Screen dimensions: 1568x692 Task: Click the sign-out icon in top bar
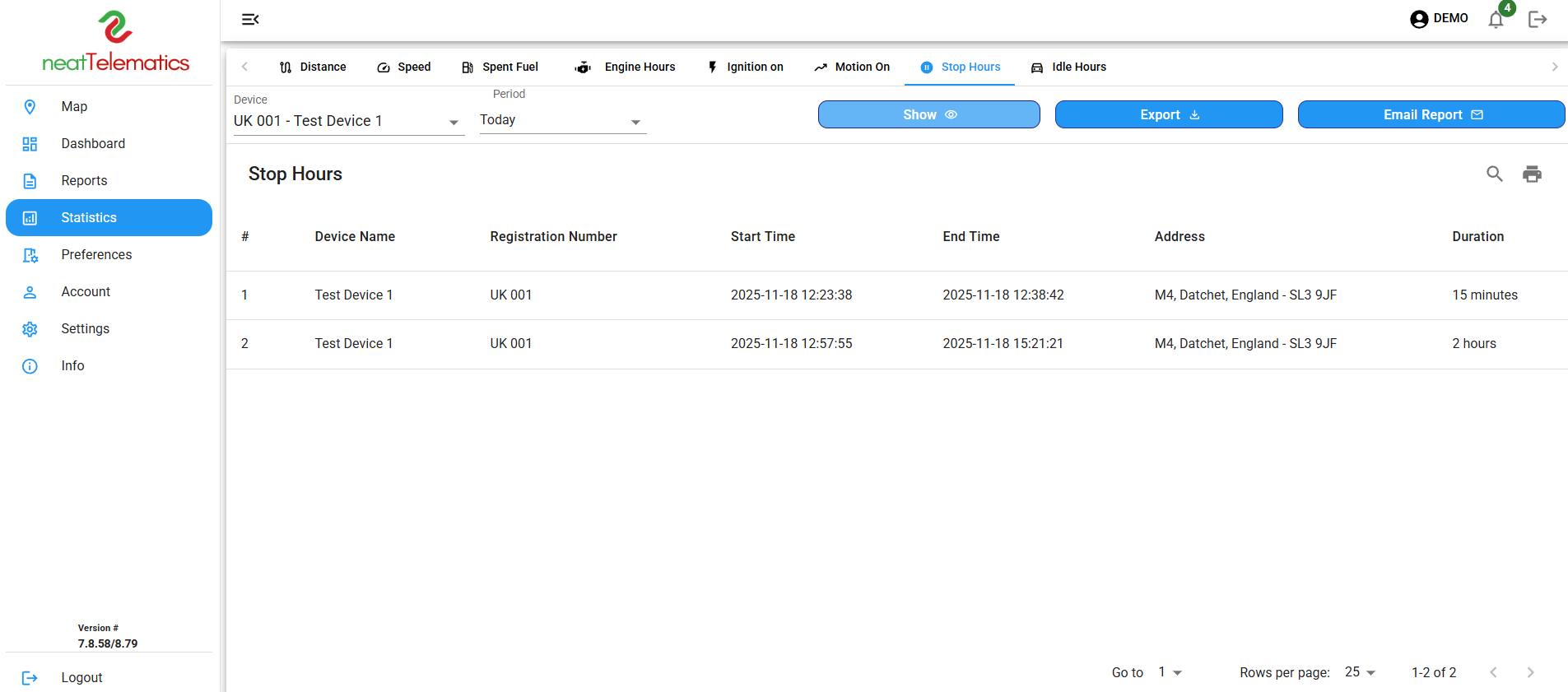tap(1537, 19)
